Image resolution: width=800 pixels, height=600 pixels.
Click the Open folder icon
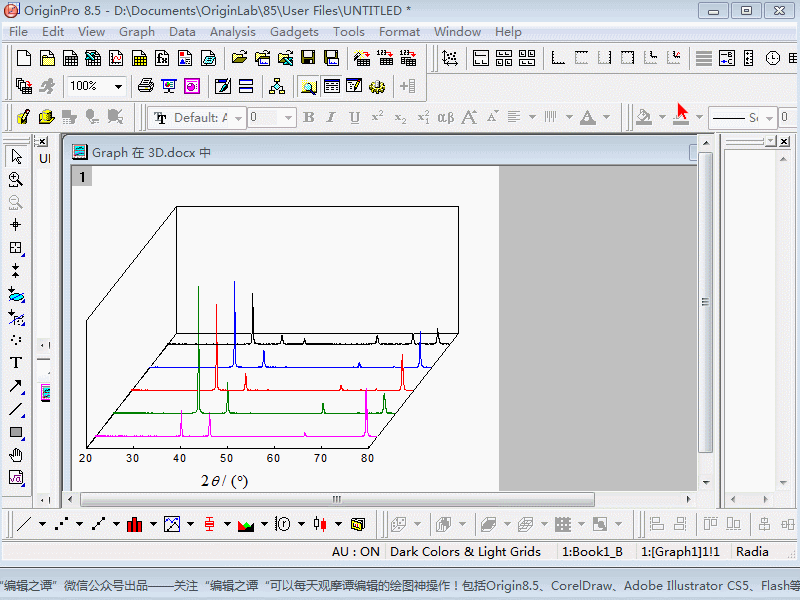(x=239, y=58)
